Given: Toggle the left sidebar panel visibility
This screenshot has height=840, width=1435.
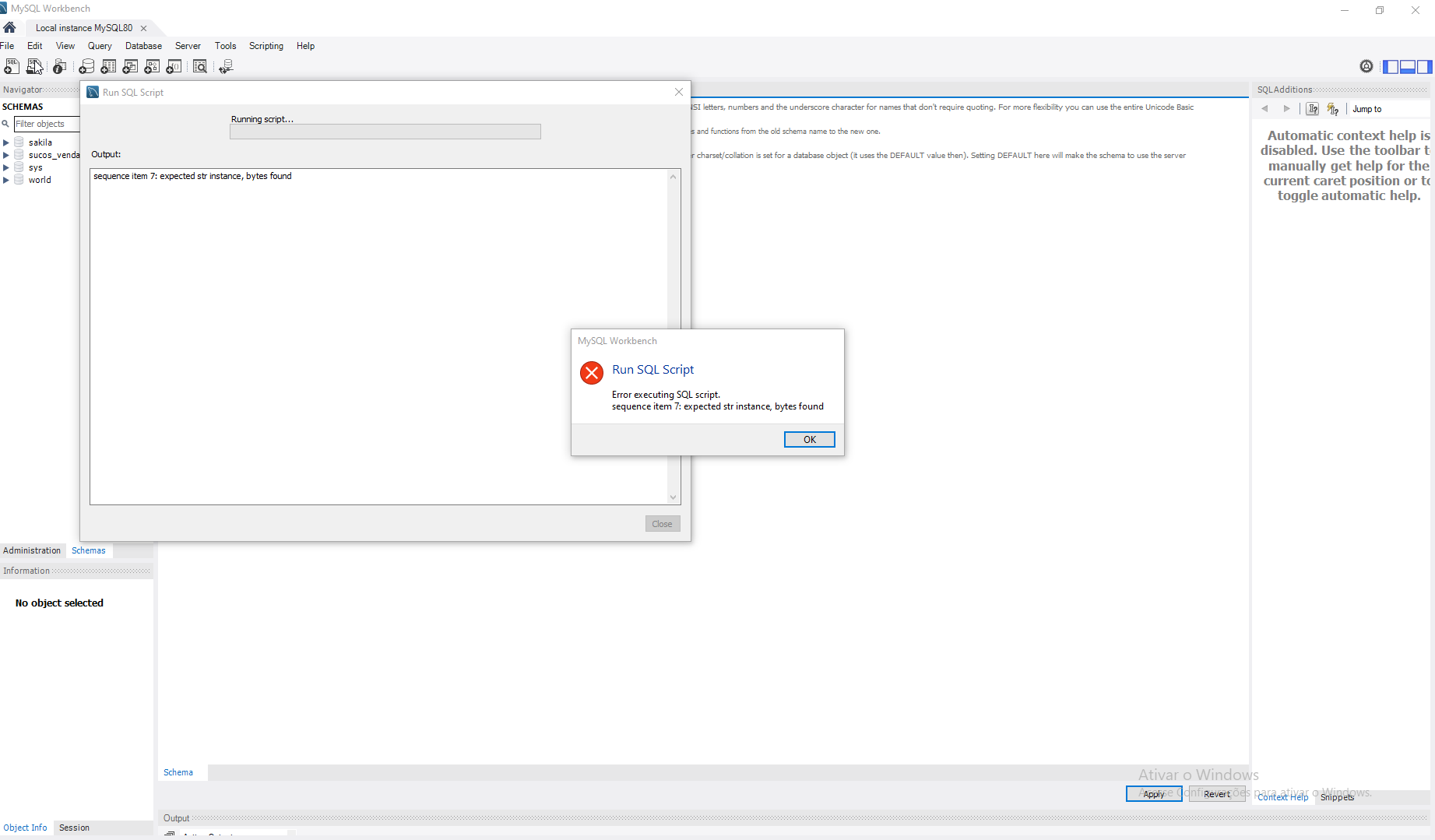Looking at the screenshot, I should coord(1391,66).
